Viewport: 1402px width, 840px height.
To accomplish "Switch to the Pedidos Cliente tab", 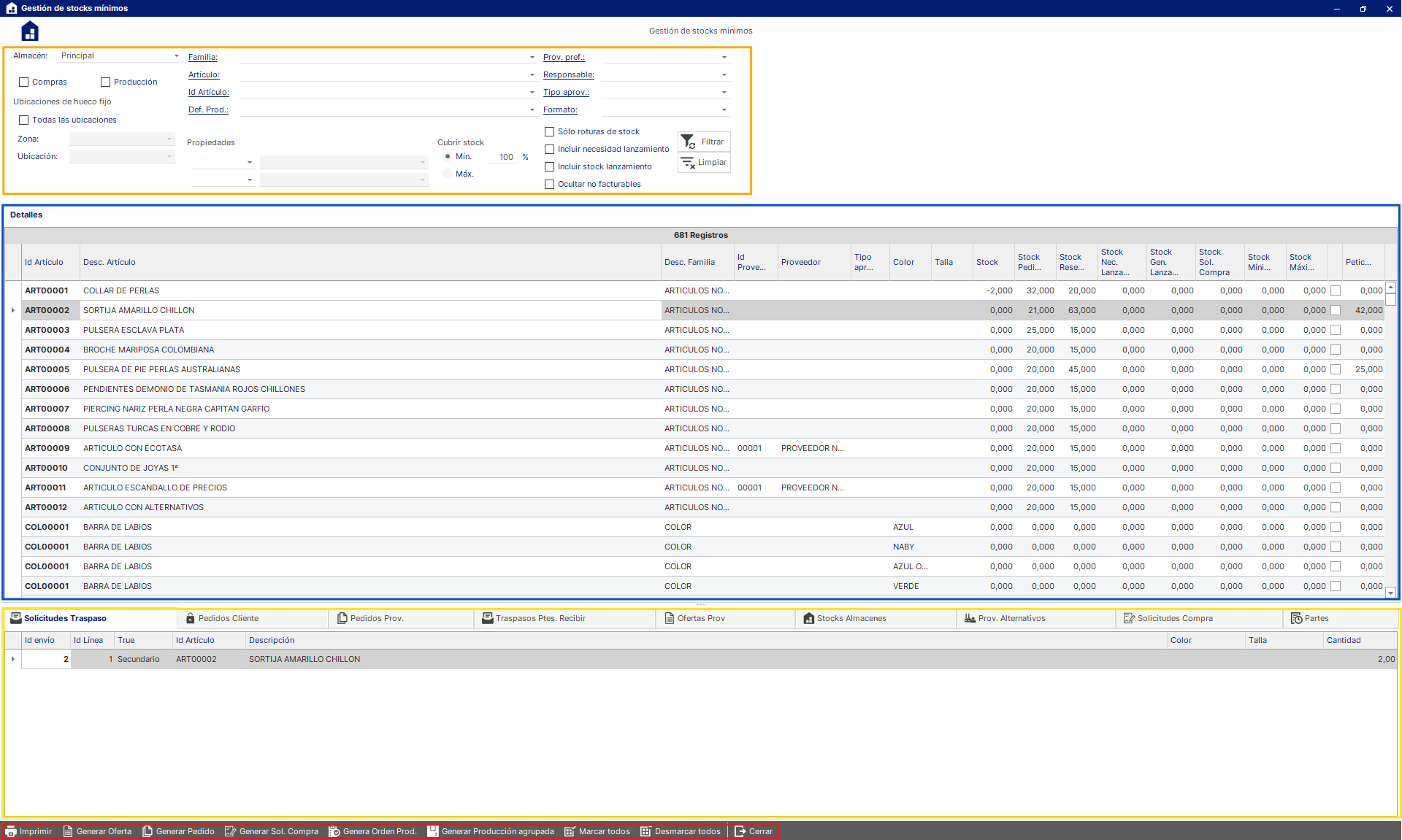I will point(228,618).
